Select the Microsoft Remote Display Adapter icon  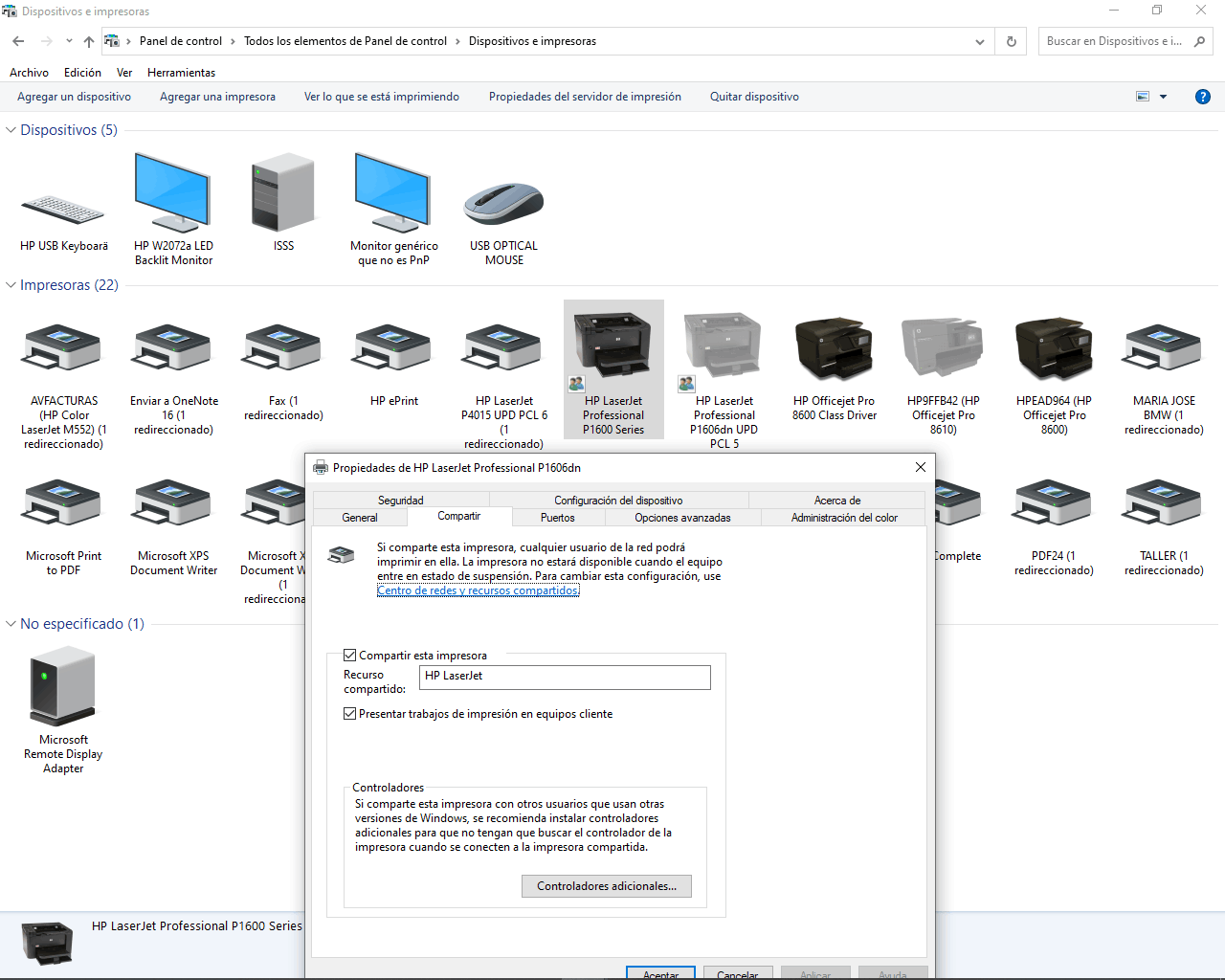click(x=63, y=684)
